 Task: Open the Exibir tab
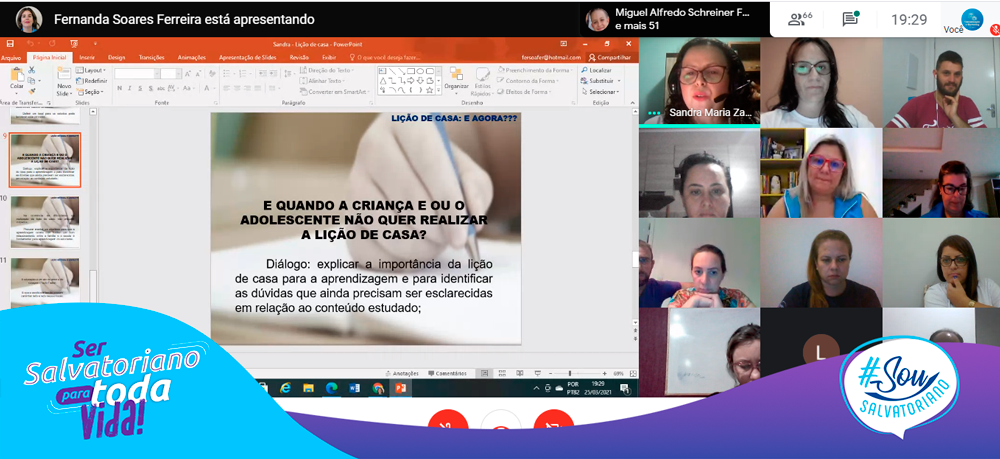329,57
